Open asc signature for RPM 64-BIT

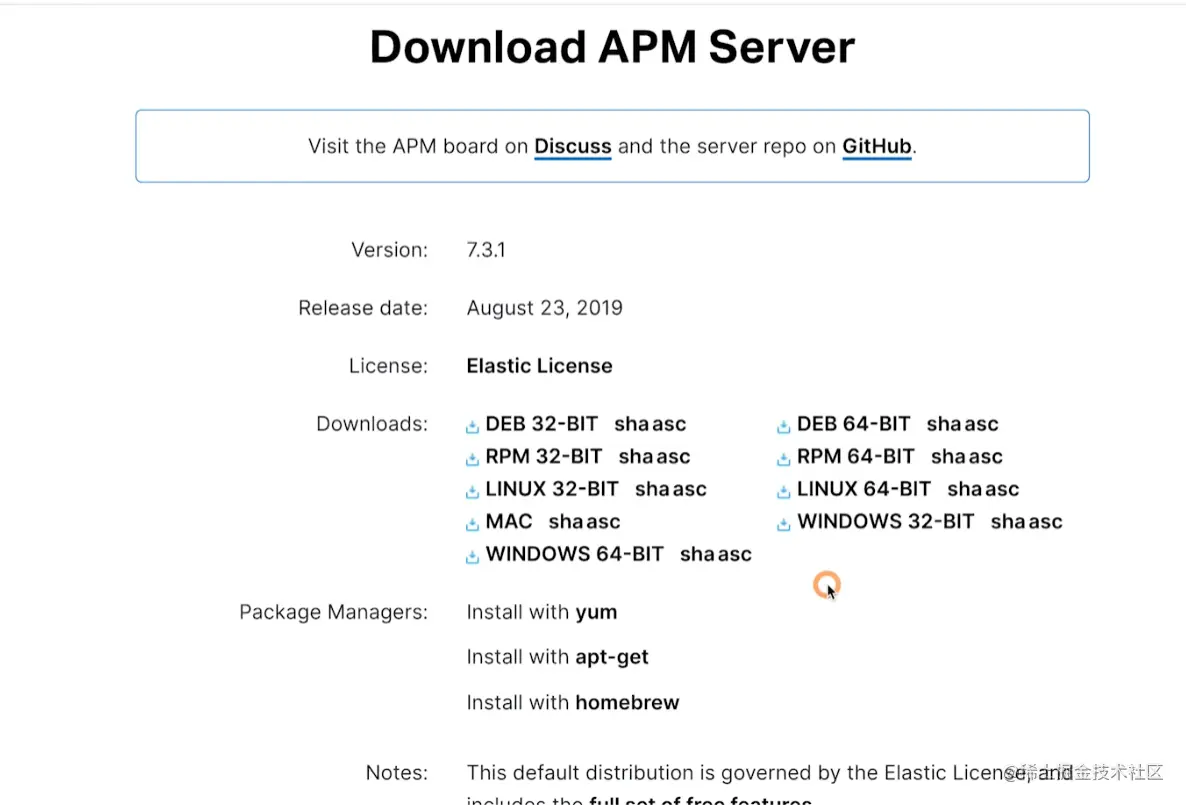point(985,456)
